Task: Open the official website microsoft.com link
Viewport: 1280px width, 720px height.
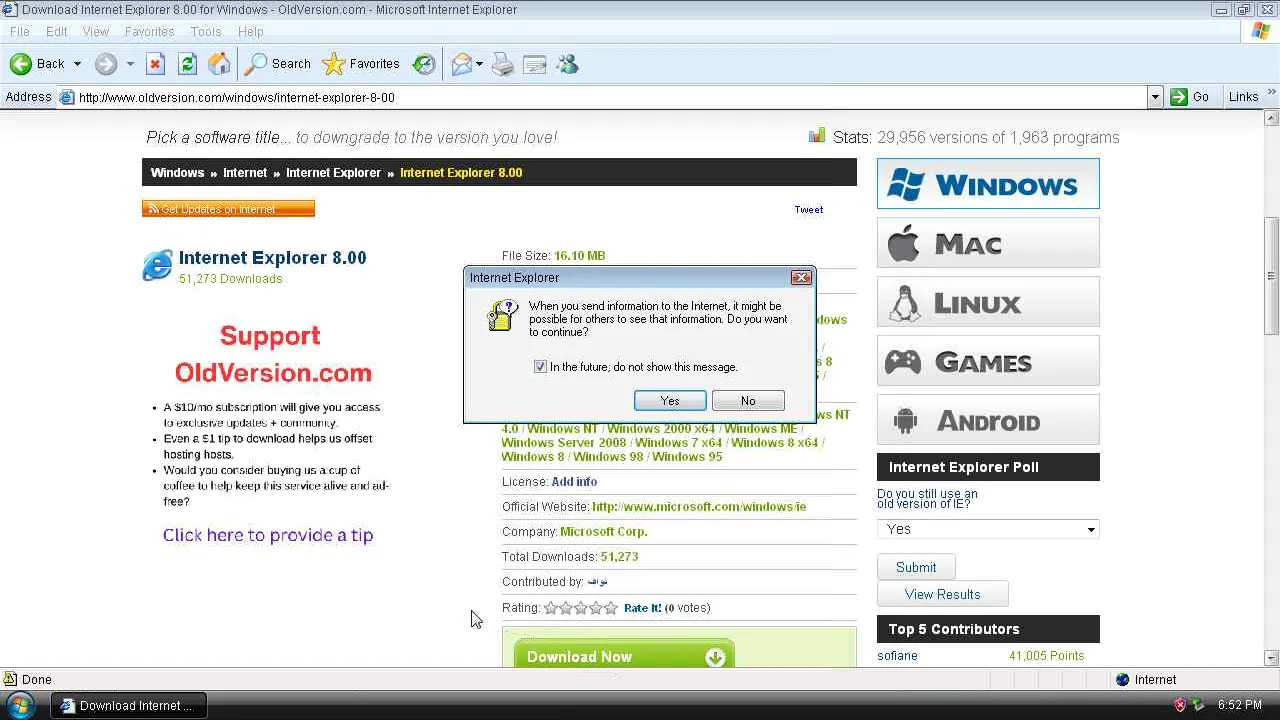Action: click(699, 507)
